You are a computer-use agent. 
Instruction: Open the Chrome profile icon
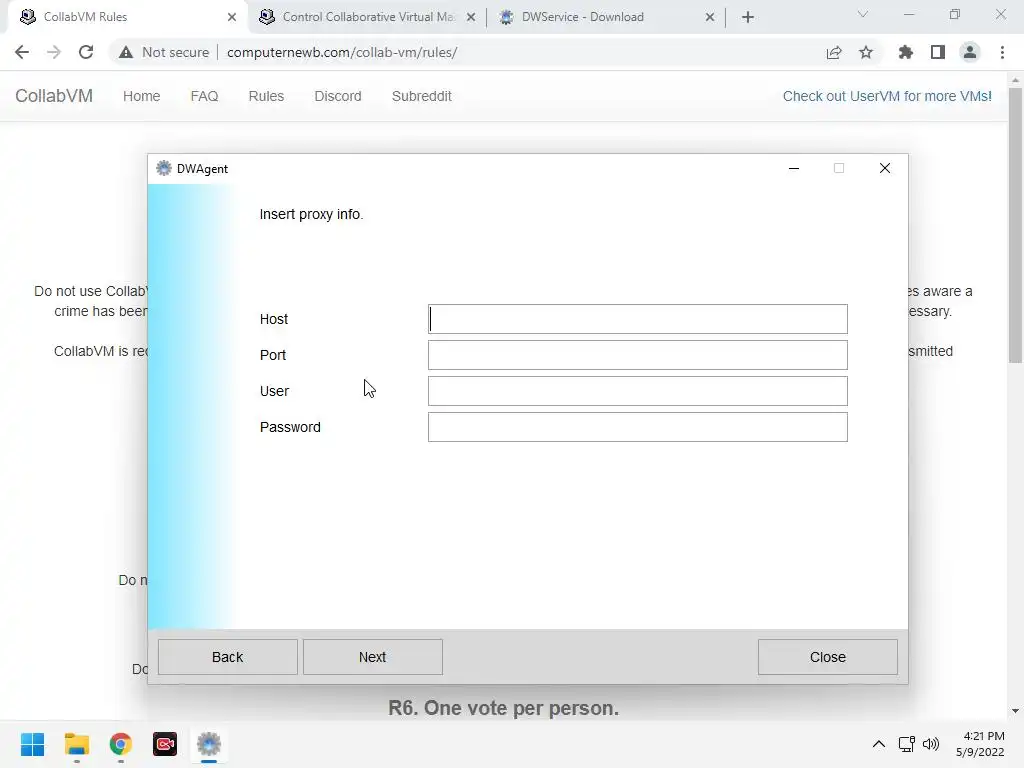tap(970, 52)
